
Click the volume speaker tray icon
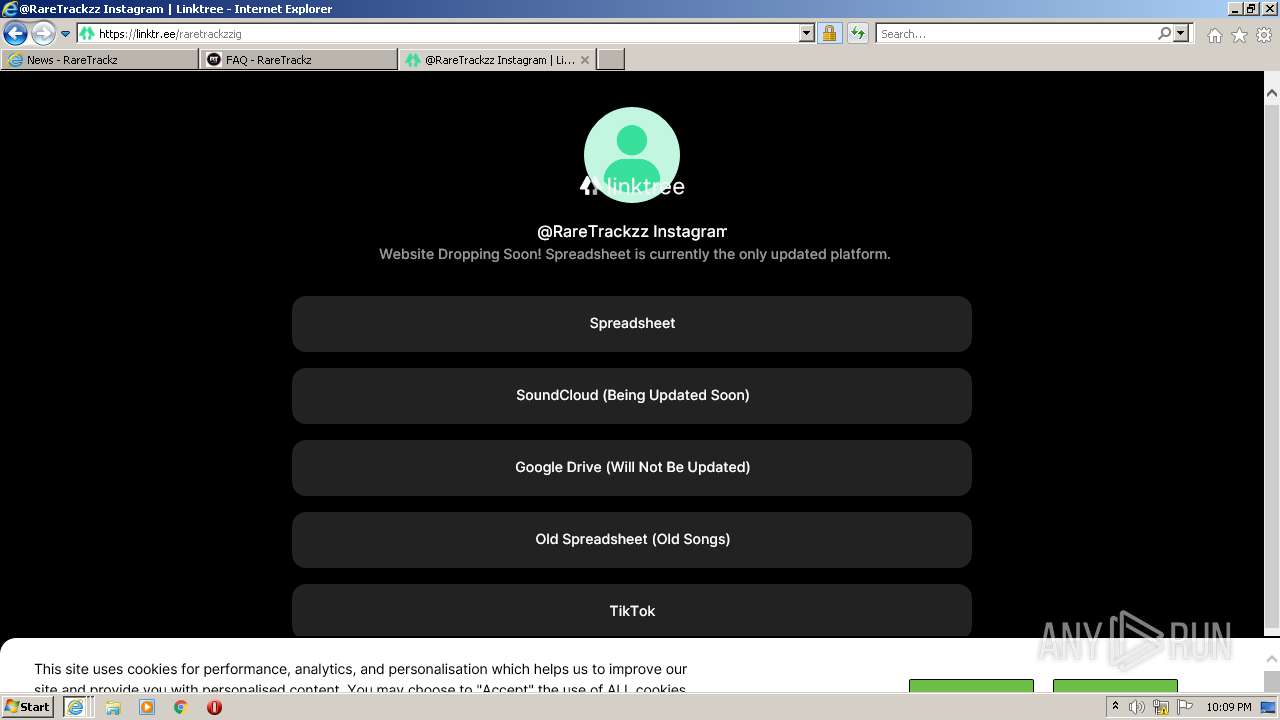coord(1137,707)
